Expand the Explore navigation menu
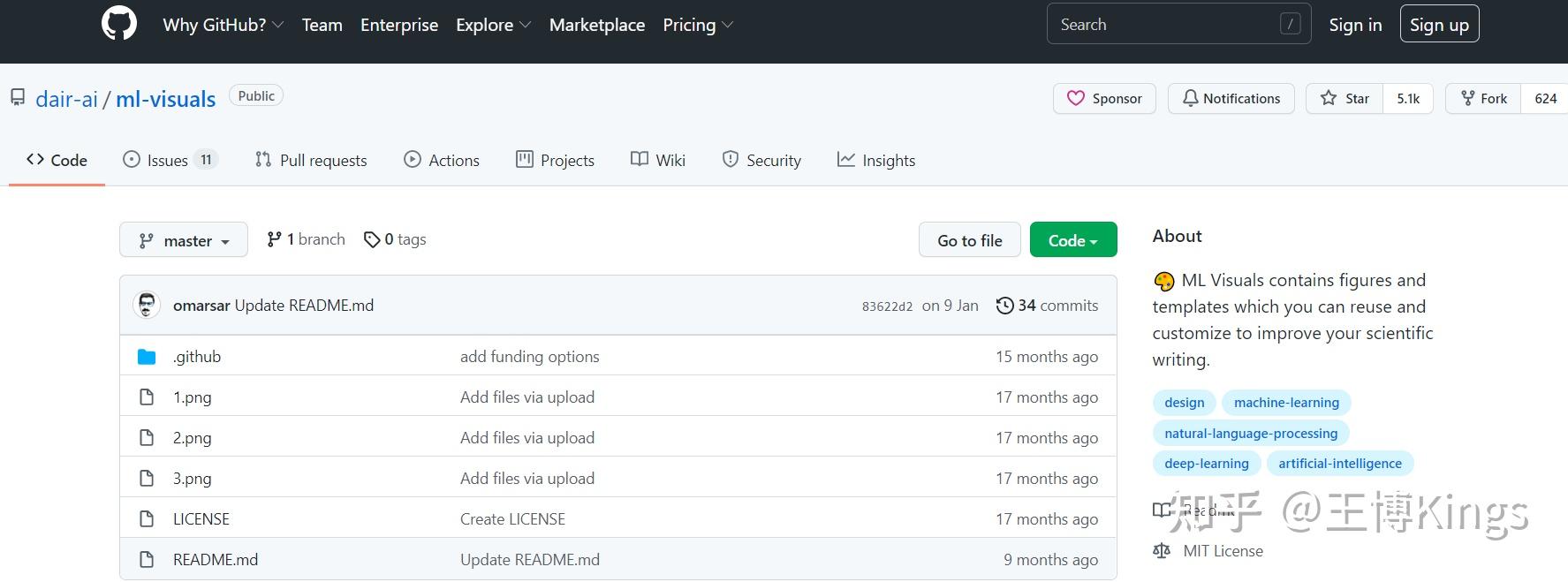 click(x=493, y=25)
